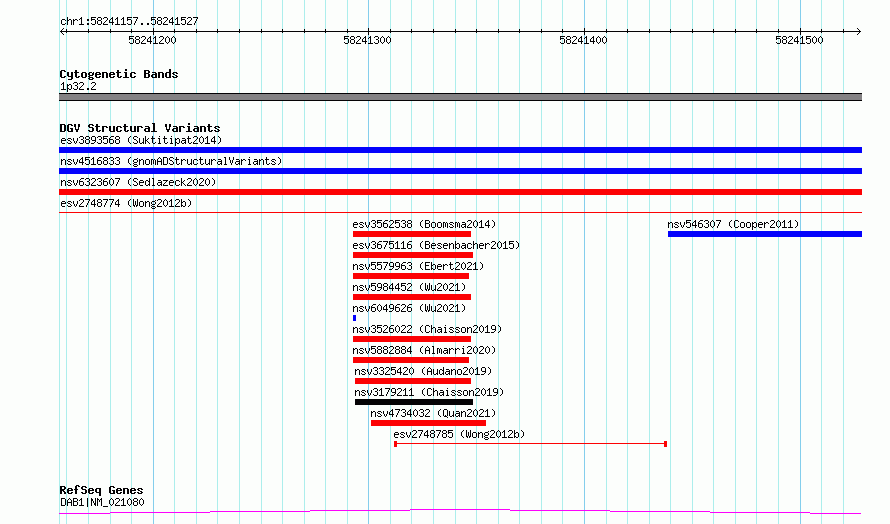The image size is (890, 524).
Task: Click red bar below nsv4734032 (Quan2021)
Action: [429, 423]
